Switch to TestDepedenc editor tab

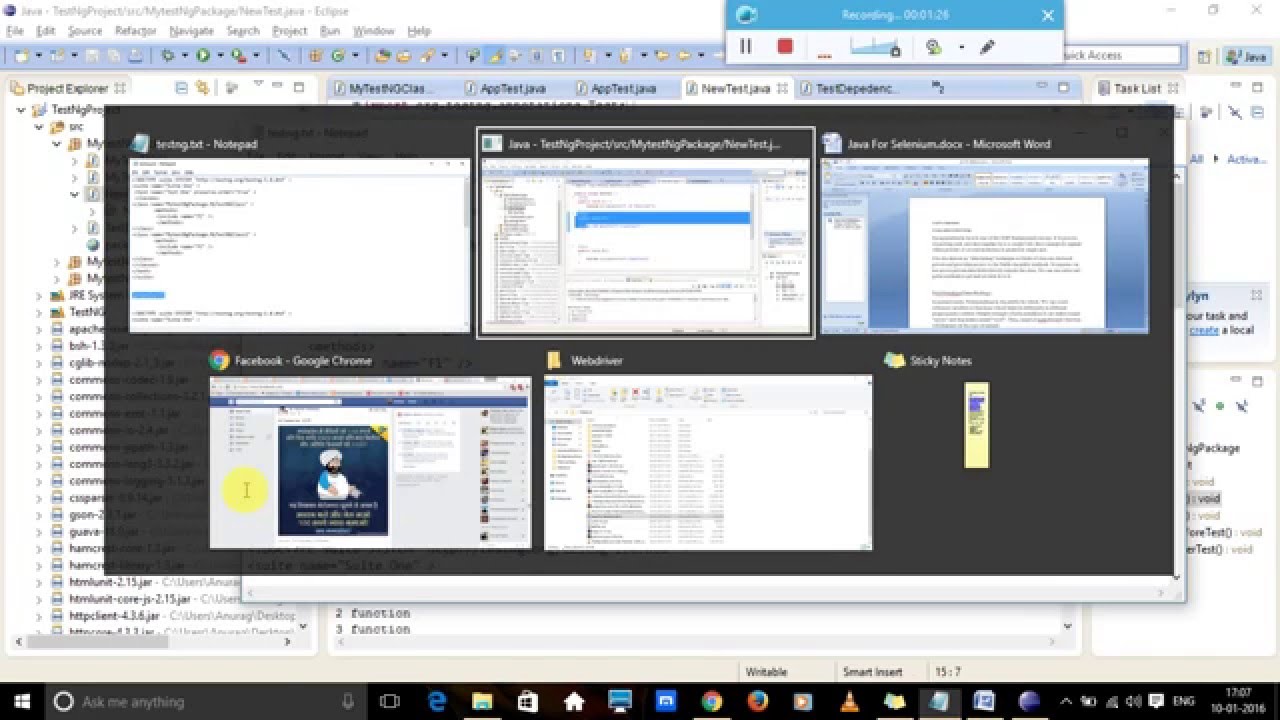click(x=856, y=88)
